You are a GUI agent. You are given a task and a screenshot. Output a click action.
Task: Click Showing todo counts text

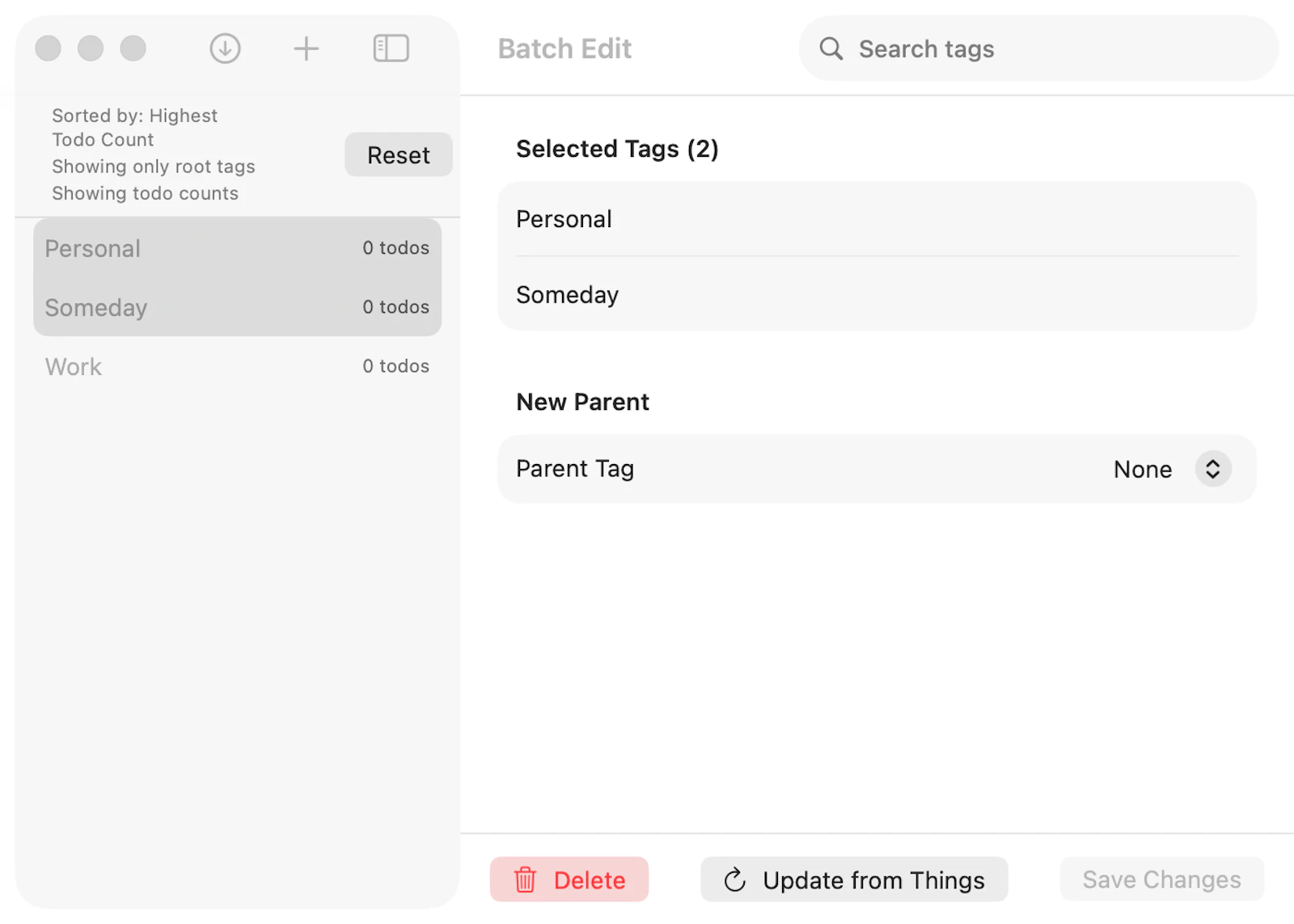(146, 193)
